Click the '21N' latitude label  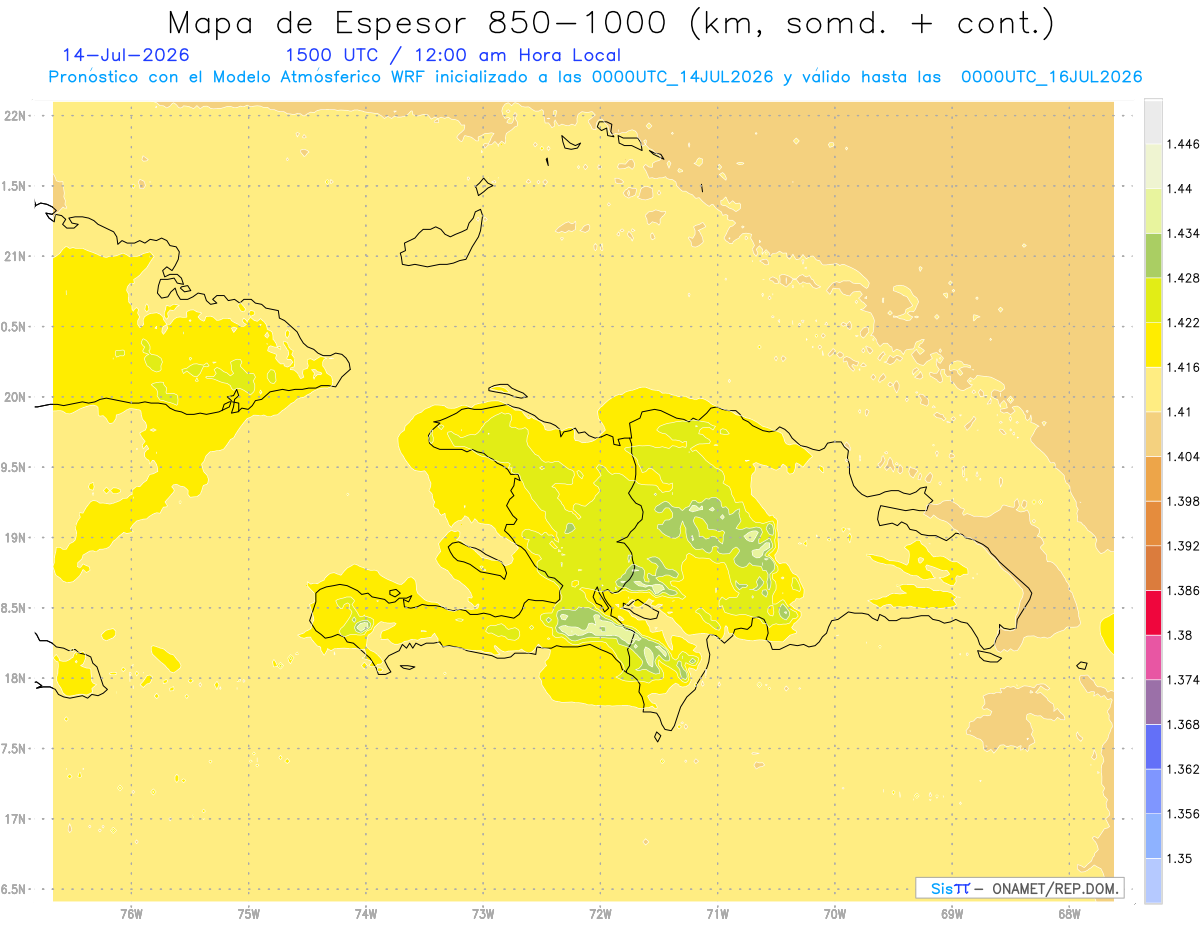[17, 256]
